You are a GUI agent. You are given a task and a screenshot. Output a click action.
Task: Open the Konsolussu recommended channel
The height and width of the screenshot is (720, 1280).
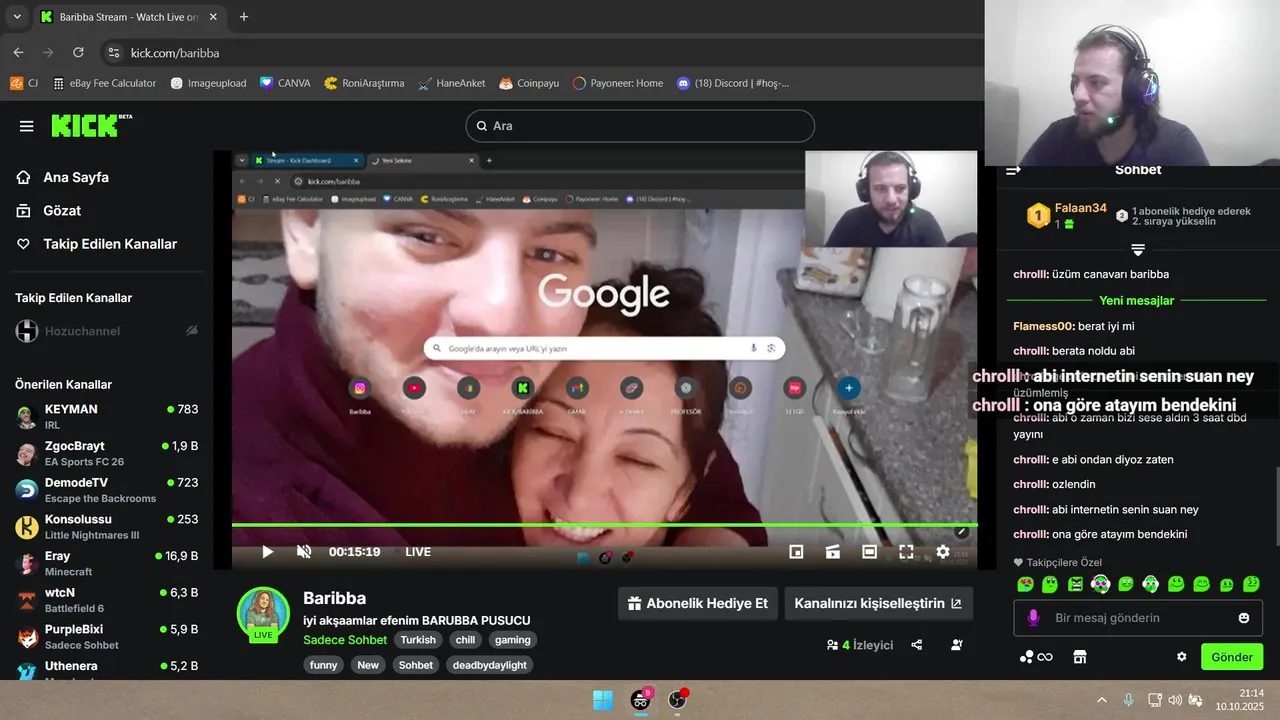pyautogui.click(x=107, y=527)
